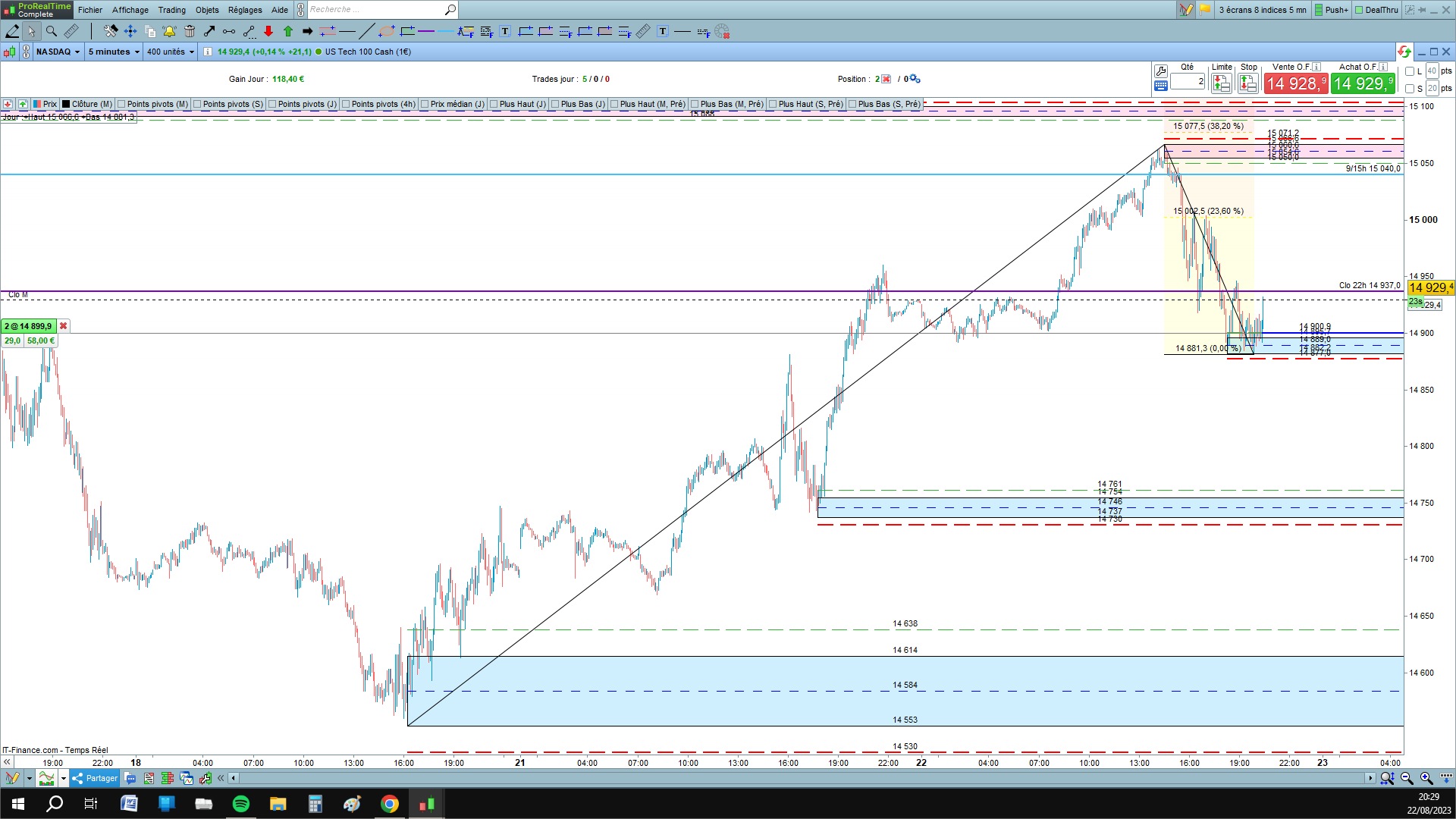Screen dimensions: 1456x819
Task: Click the alert bell icon
Action: [169, 31]
